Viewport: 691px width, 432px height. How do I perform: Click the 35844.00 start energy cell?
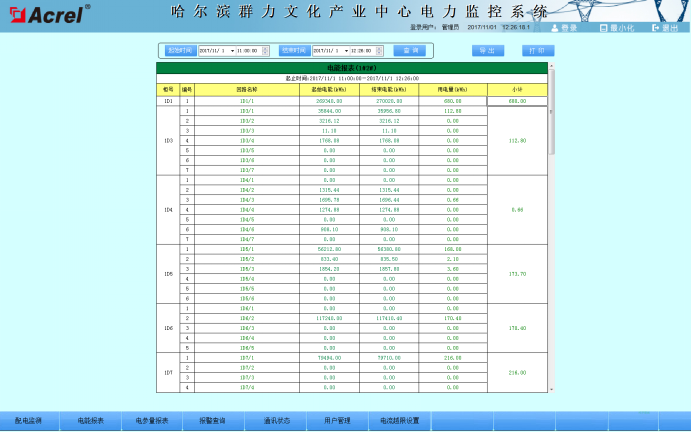[329, 111]
